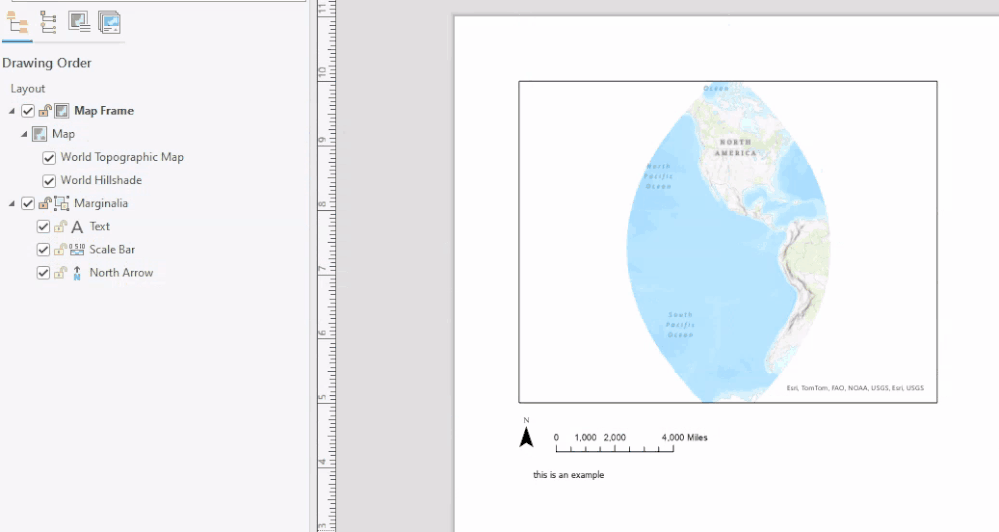Select the Text item label
The width and height of the screenshot is (999, 532).
pyautogui.click(x=99, y=226)
